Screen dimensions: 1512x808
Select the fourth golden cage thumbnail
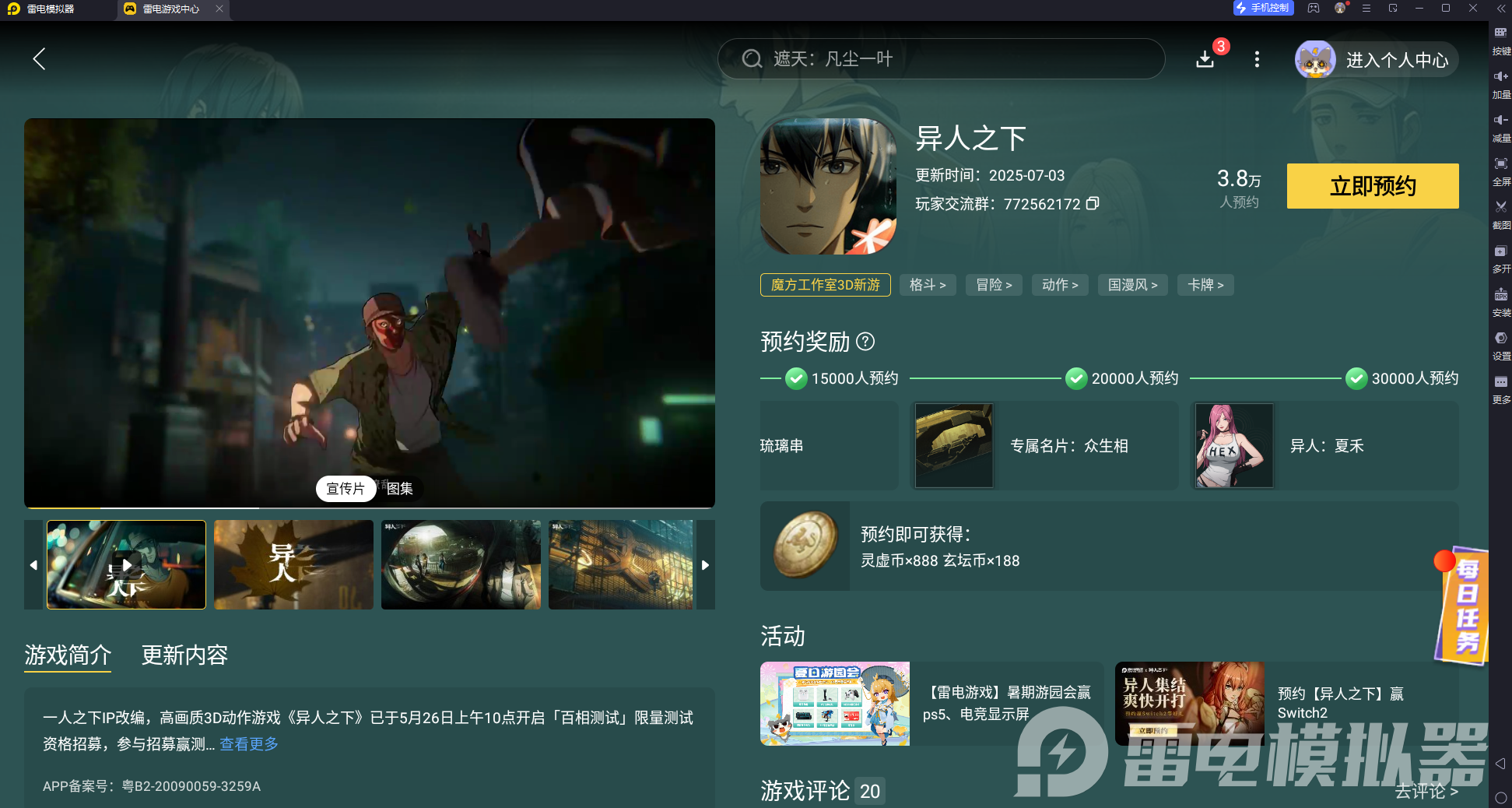pyautogui.click(x=621, y=564)
